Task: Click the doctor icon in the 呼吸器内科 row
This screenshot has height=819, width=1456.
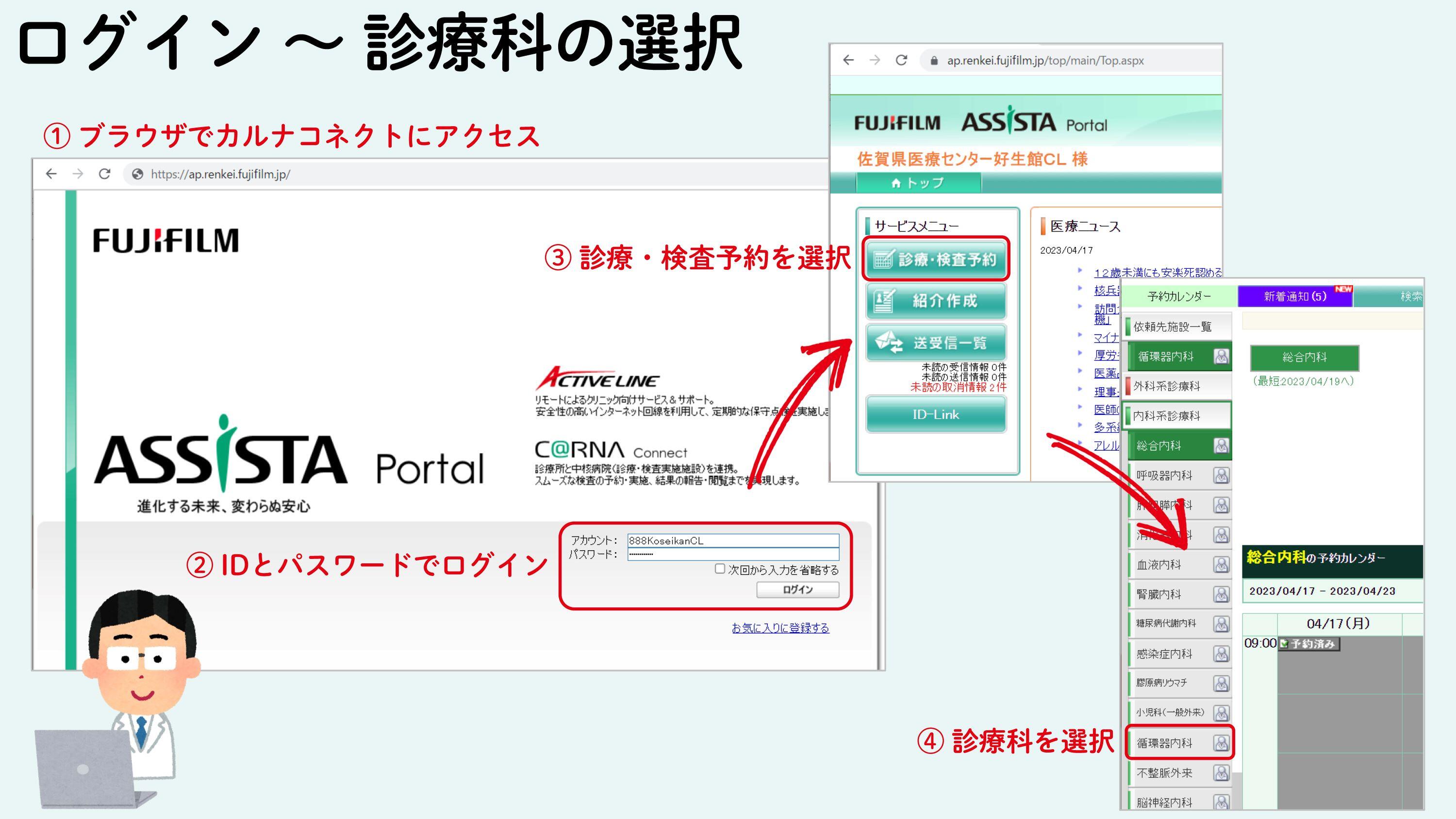Action: point(1222,475)
